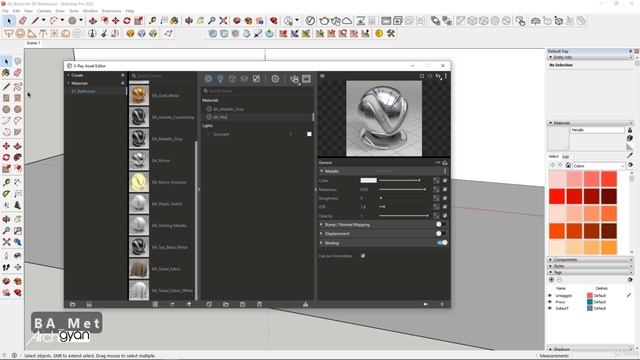Toggle the Opacity texture checkbox
The width and height of the screenshot is (640, 360).
pos(445,216)
